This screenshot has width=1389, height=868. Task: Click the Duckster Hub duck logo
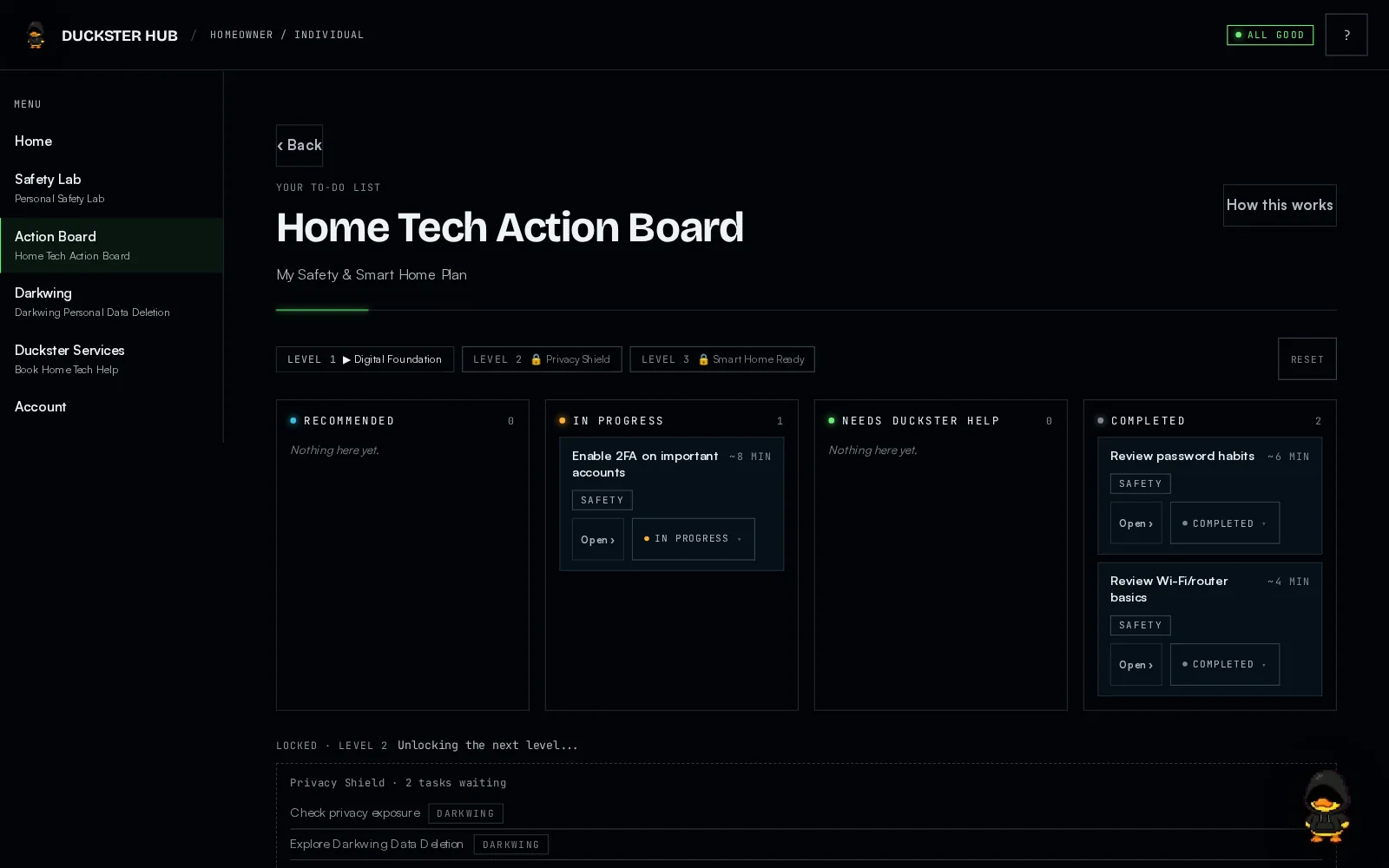point(36,35)
